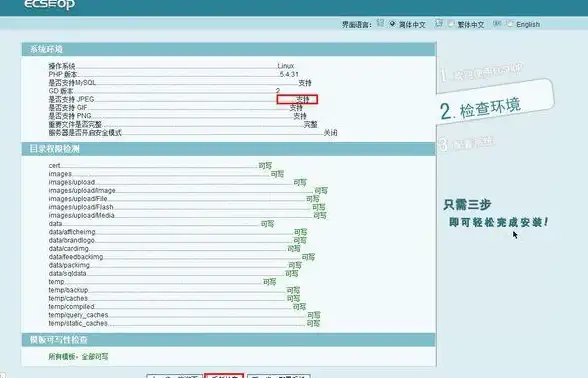588x378 pixels.
Task: Click 可写 status for temp directory
Action: tap(270, 282)
